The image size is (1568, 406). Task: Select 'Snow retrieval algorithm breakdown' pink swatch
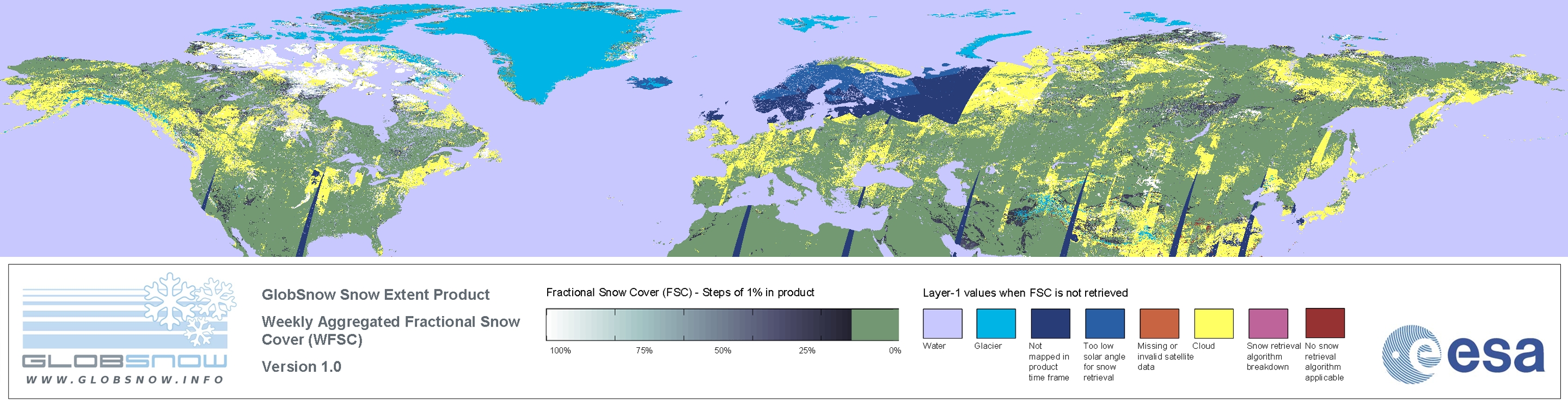pyautogui.click(x=1269, y=323)
